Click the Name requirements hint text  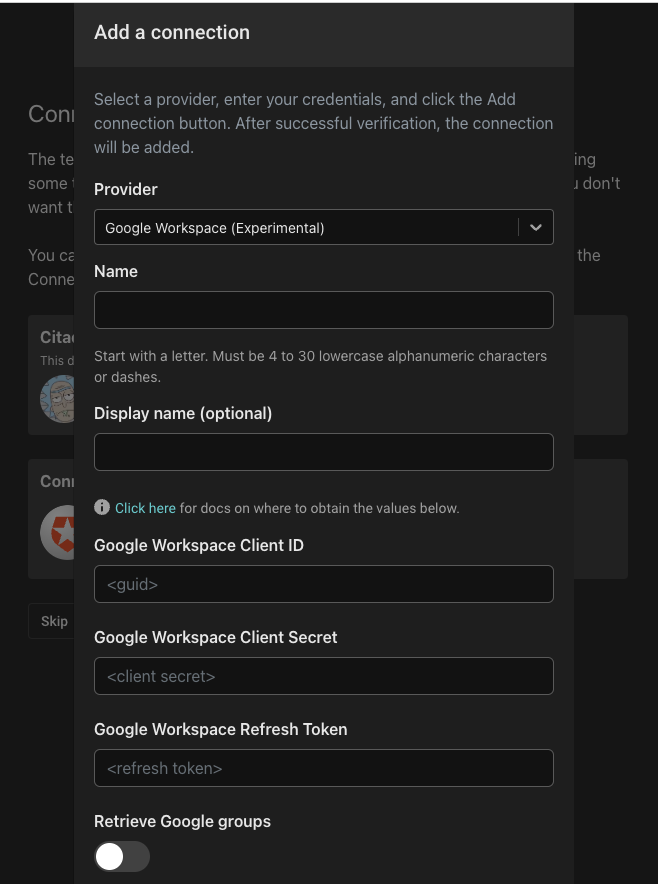pyautogui.click(x=320, y=366)
